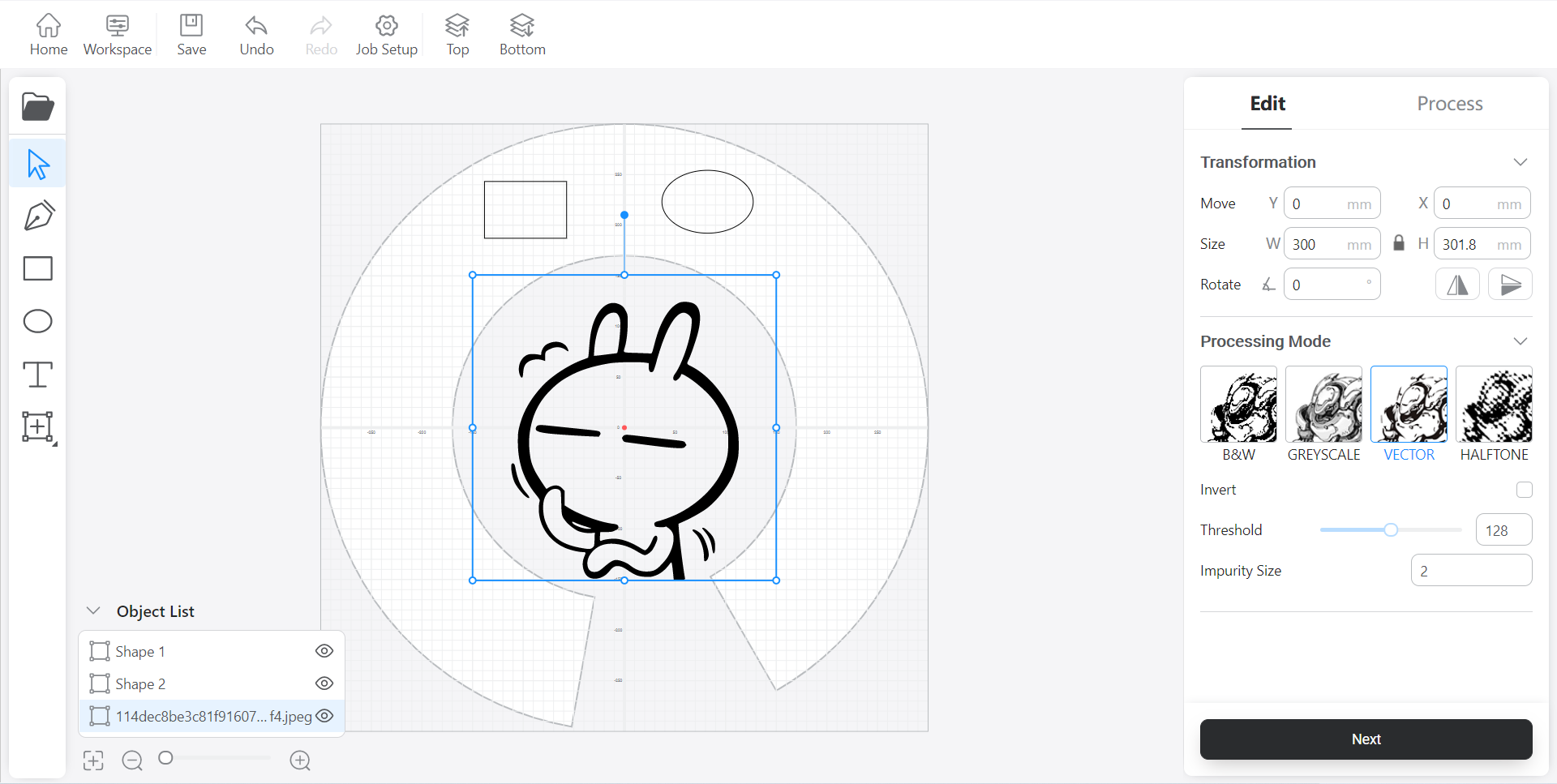Open Job Setup
Viewport: 1557px width, 784px height.
(x=387, y=35)
